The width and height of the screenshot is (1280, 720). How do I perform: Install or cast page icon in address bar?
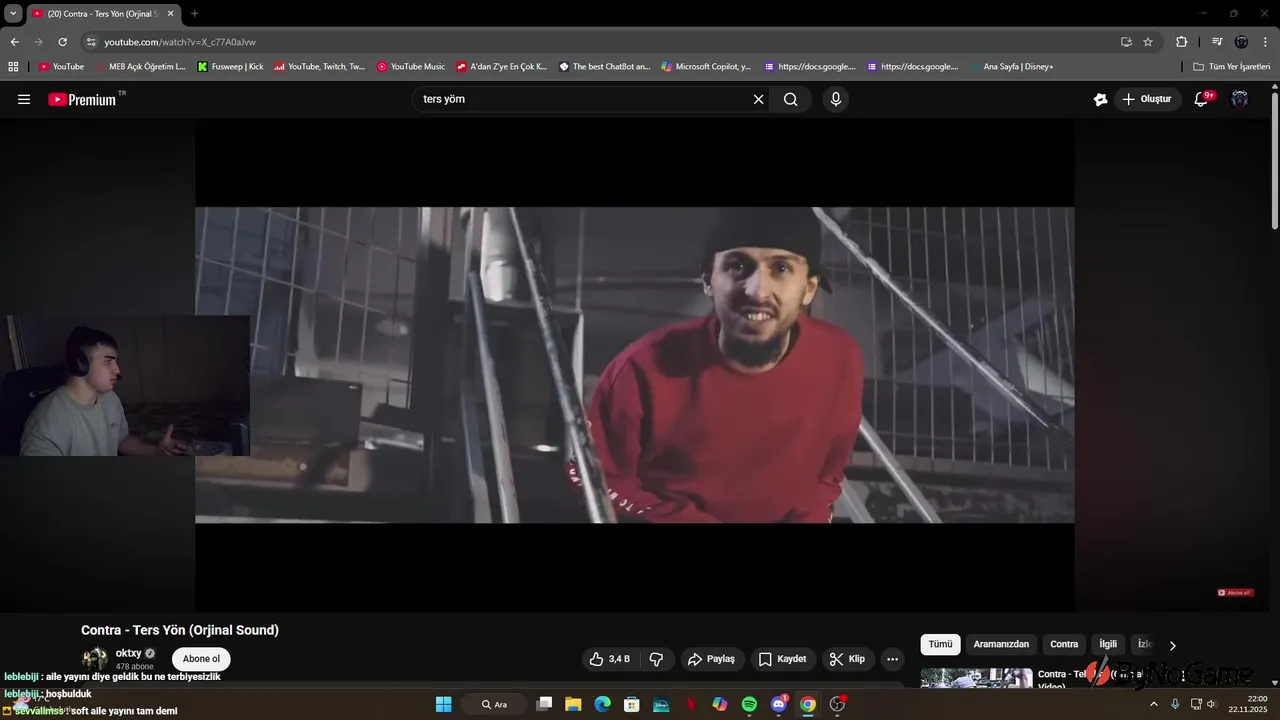click(1126, 42)
